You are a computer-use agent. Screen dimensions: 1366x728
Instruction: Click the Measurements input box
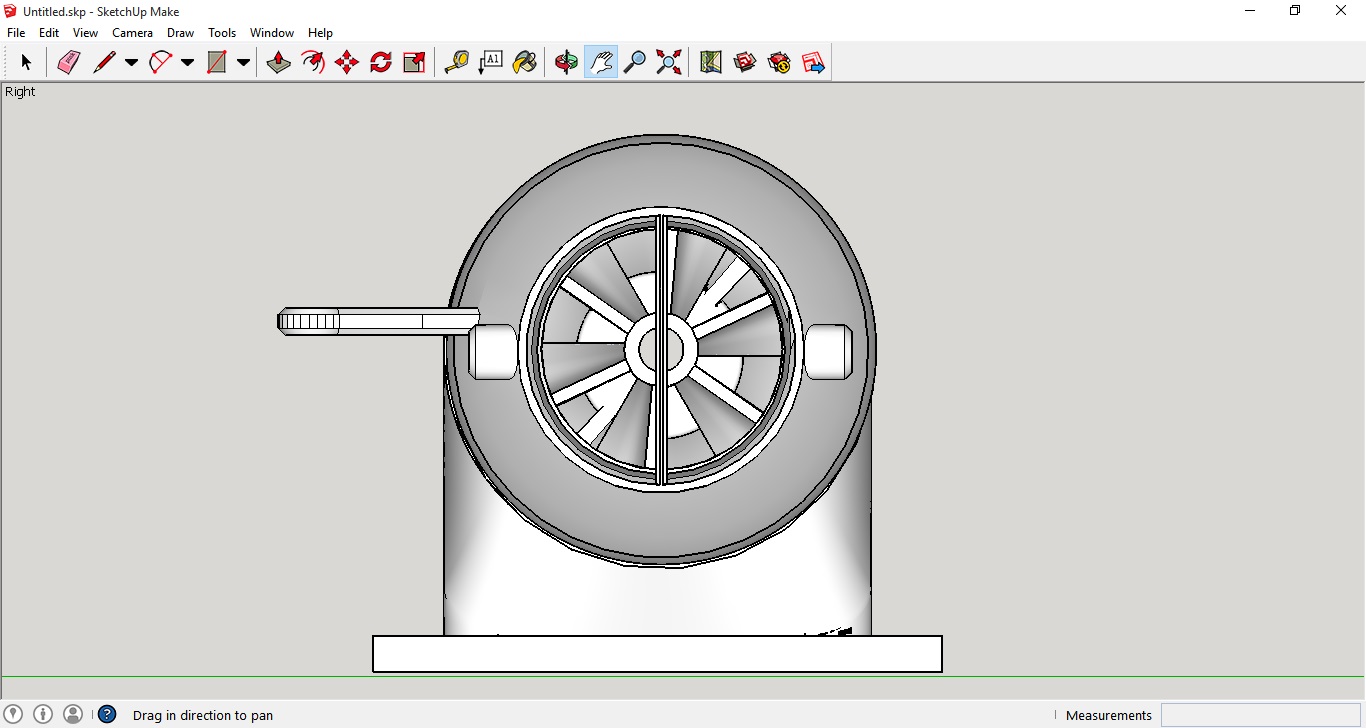(1260, 715)
